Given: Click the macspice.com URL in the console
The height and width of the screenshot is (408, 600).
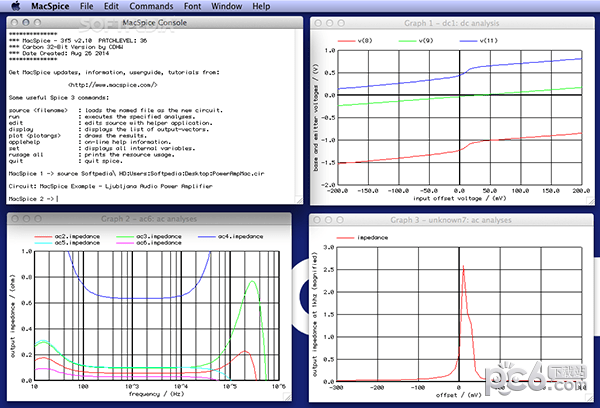Looking at the screenshot, I should [112, 85].
